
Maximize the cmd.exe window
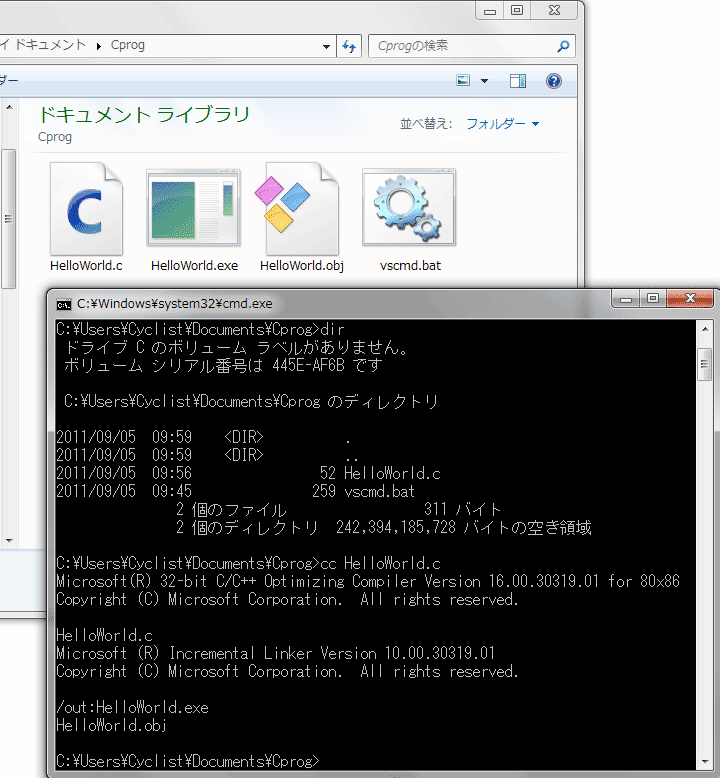pyautogui.click(x=653, y=298)
